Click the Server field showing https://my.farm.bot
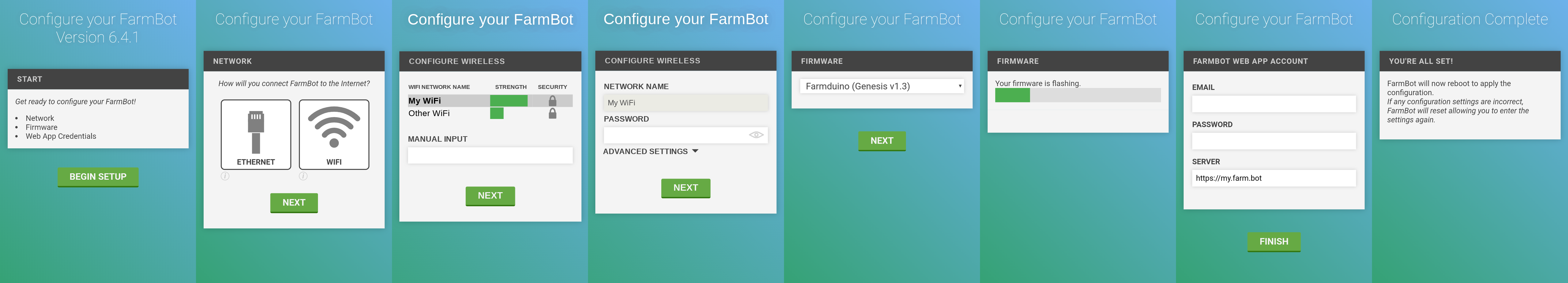 (x=1273, y=178)
